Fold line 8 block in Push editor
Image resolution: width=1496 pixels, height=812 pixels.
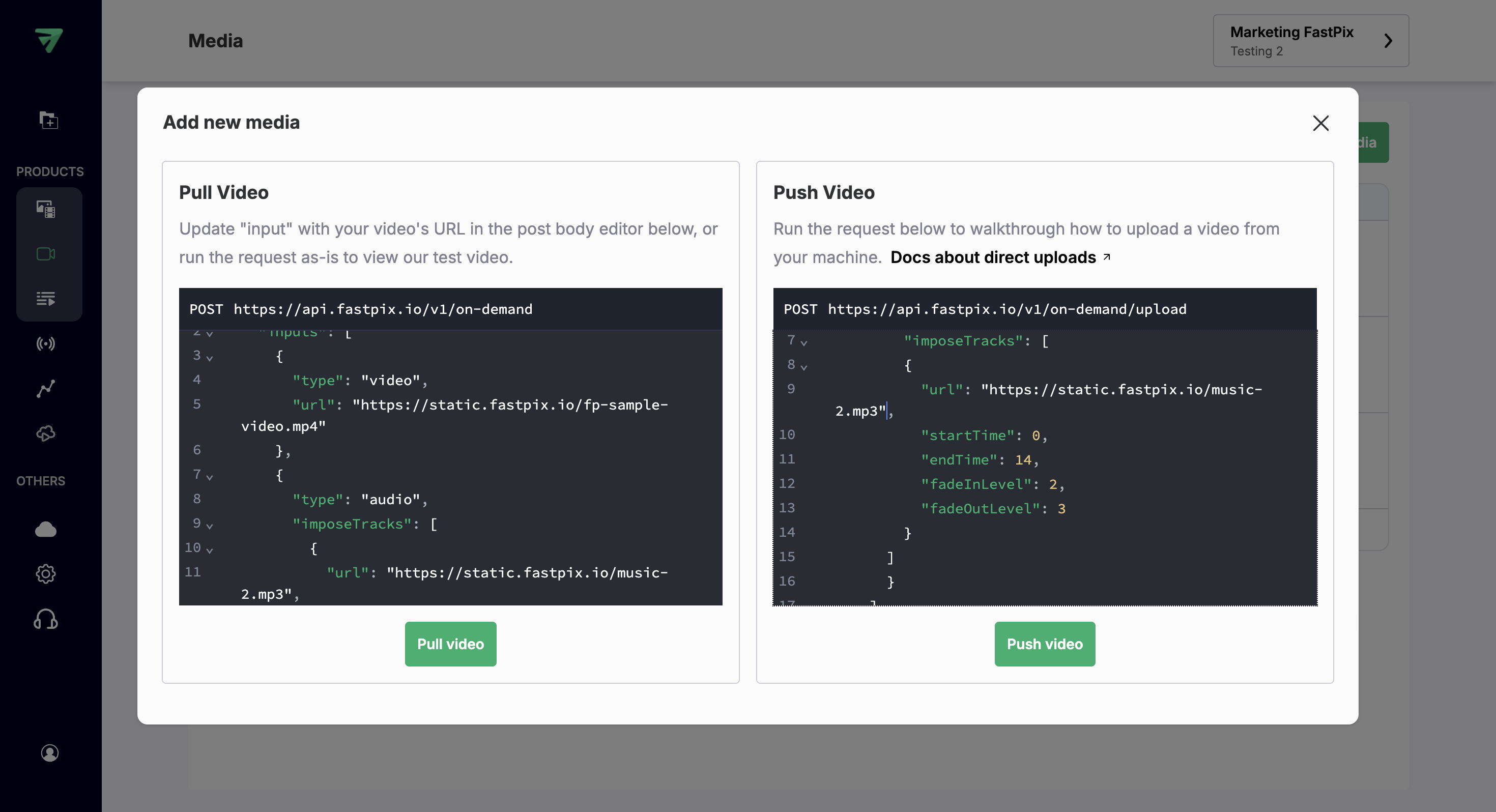coord(804,367)
